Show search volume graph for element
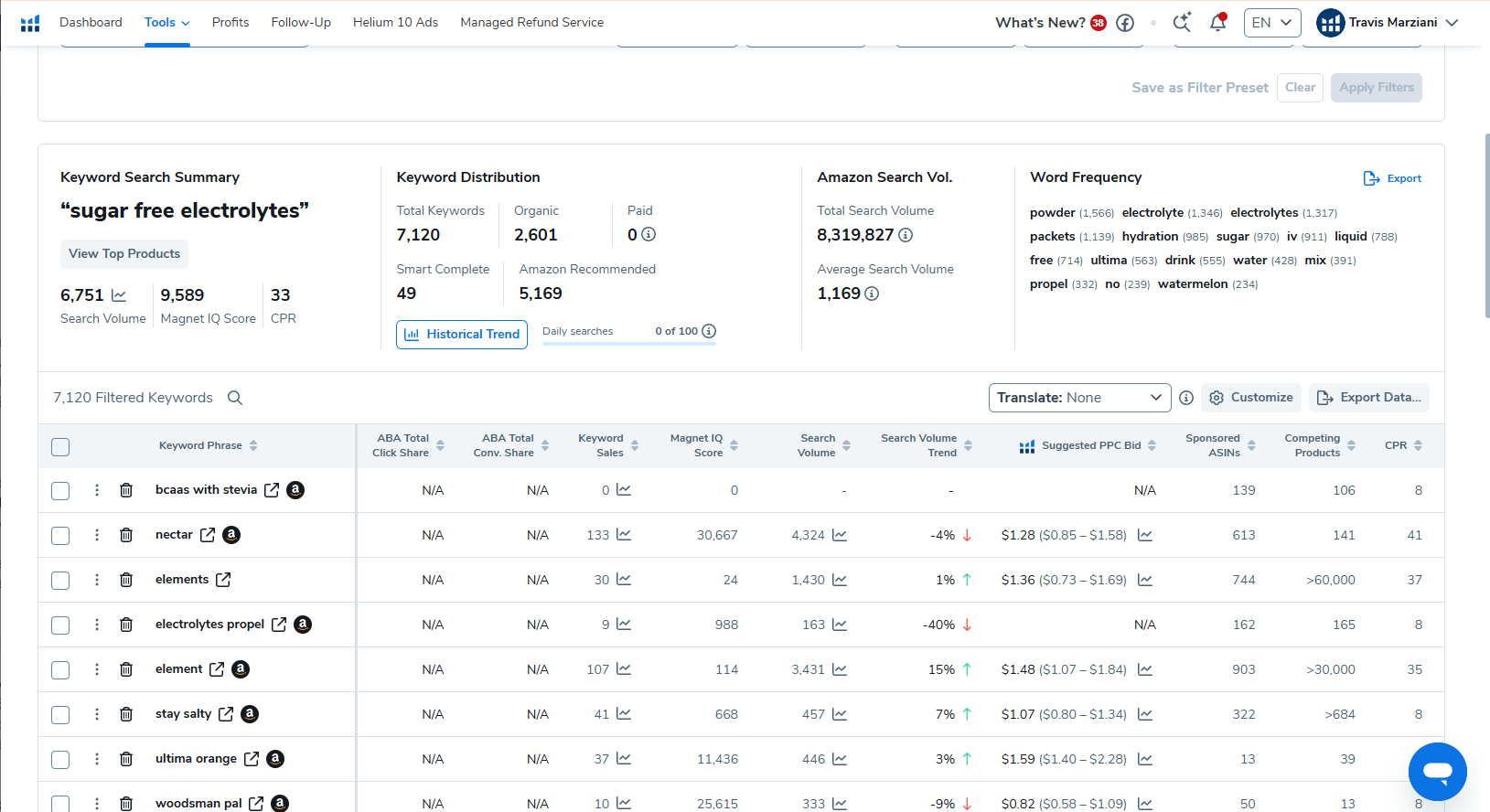This screenshot has height=812, width=1490. point(840,669)
